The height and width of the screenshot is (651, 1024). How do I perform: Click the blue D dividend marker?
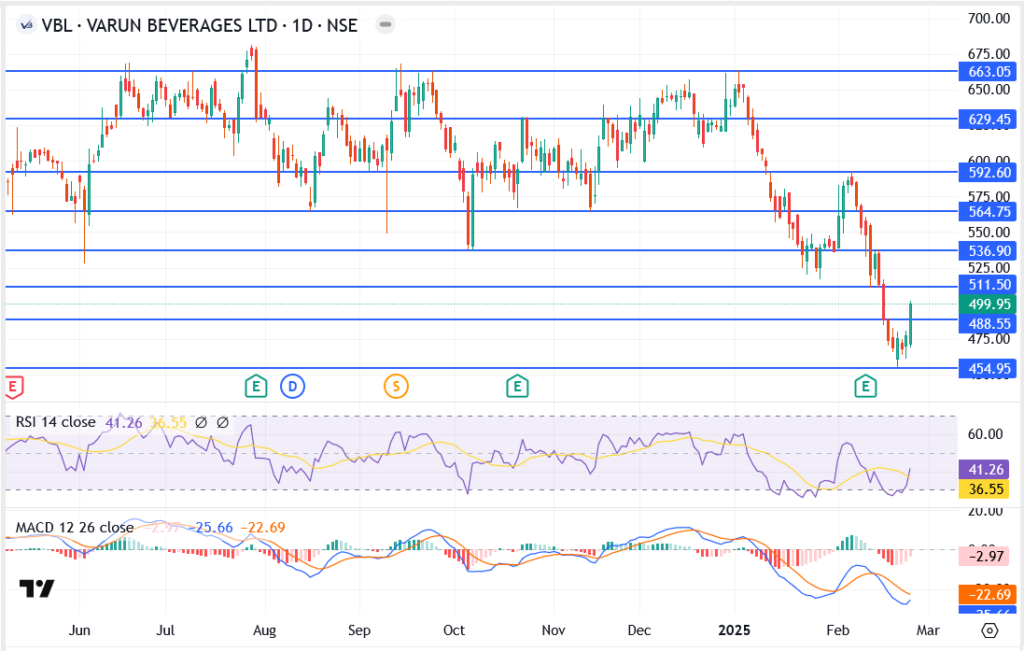292,385
